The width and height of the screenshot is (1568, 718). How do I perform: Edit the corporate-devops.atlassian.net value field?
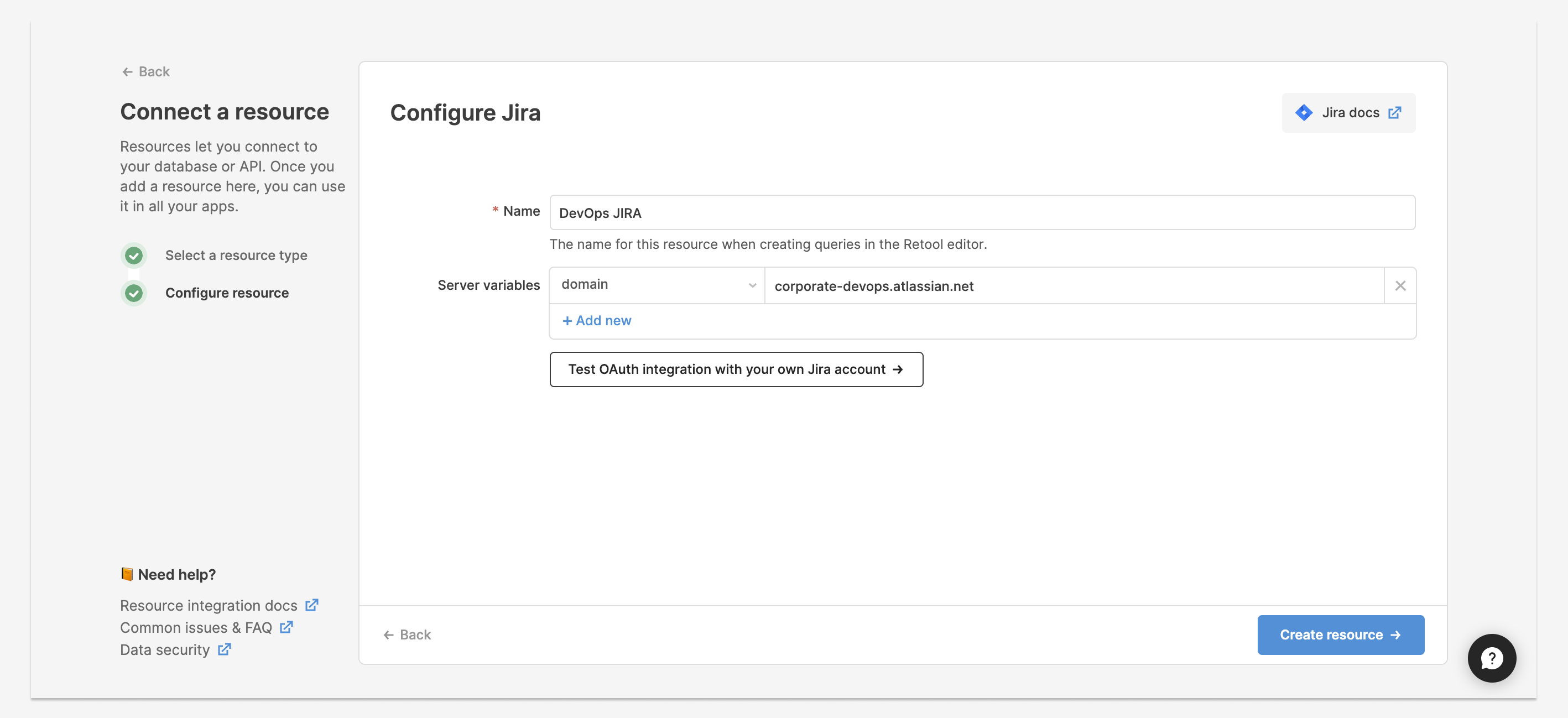[1074, 285]
